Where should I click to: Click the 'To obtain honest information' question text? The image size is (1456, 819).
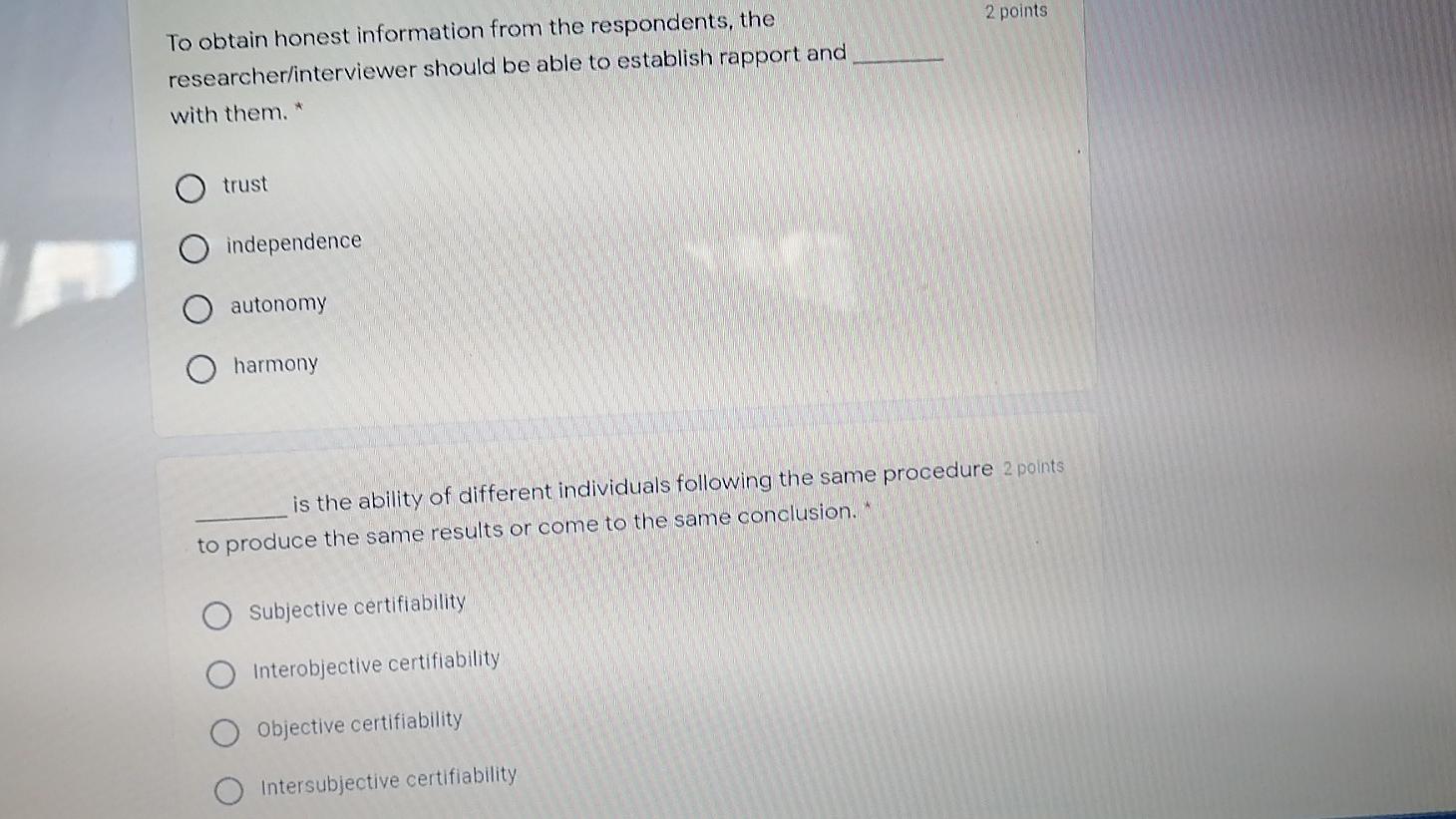(554, 68)
